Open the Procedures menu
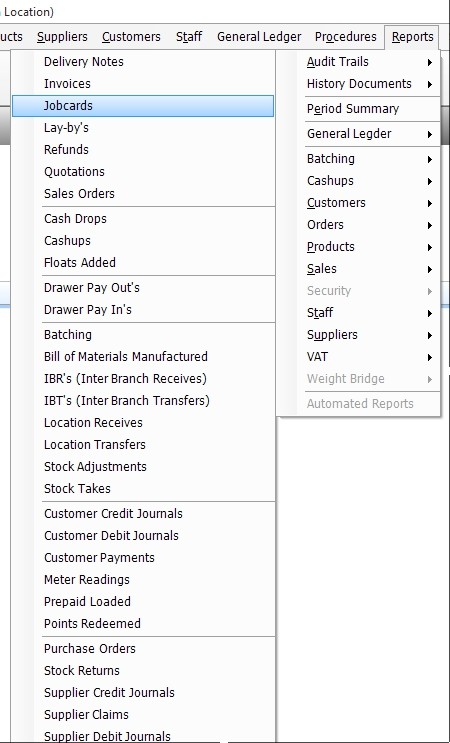This screenshot has width=450, height=743. (x=346, y=37)
